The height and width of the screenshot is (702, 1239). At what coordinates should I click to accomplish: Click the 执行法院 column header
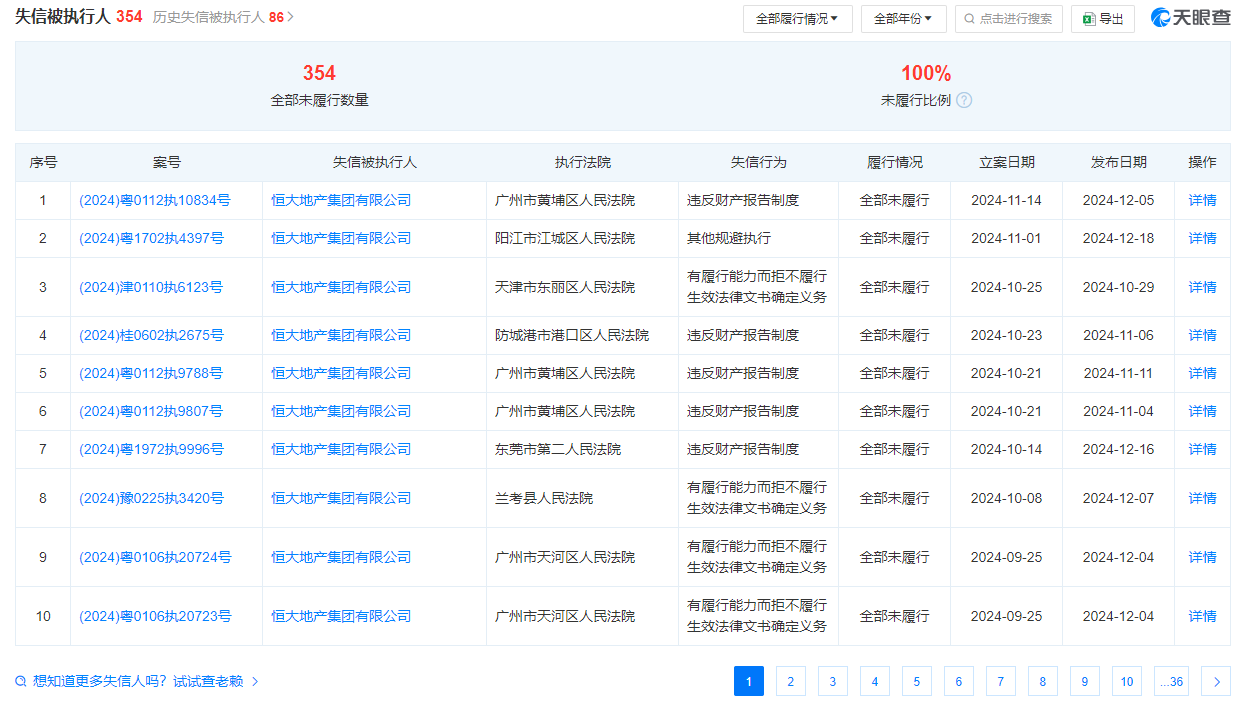click(x=583, y=162)
